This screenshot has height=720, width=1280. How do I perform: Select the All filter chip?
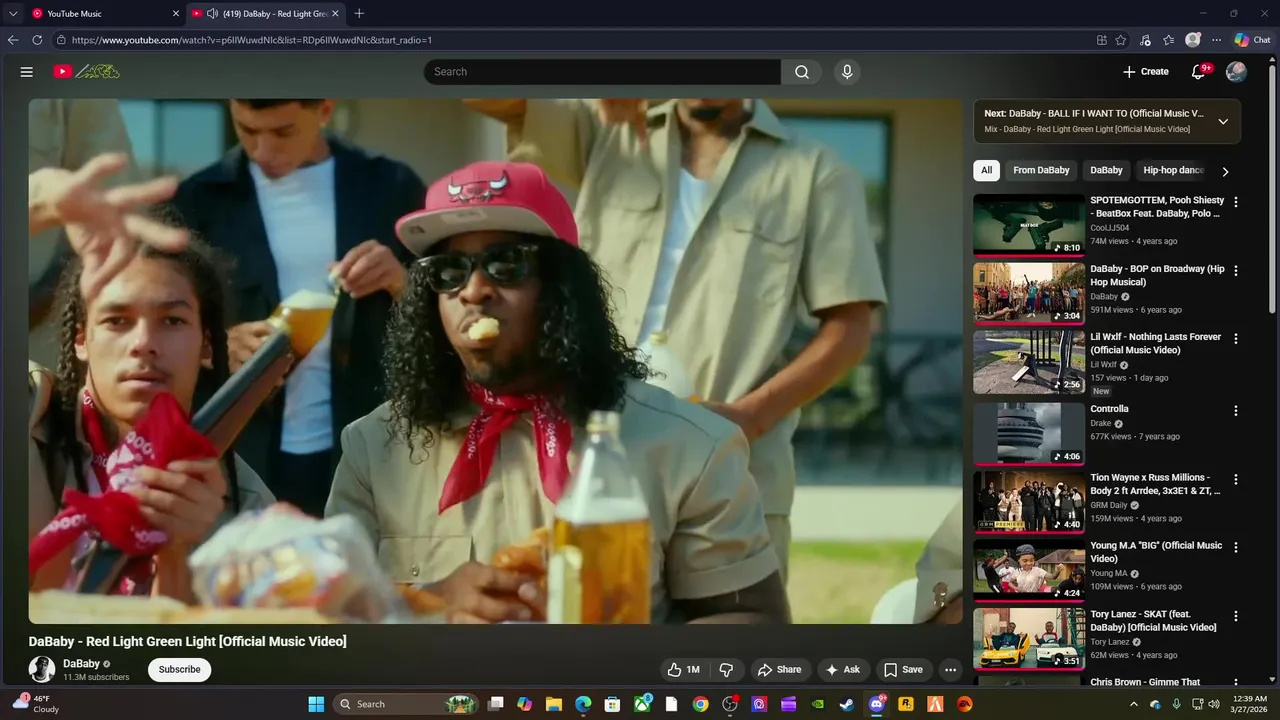click(x=986, y=170)
